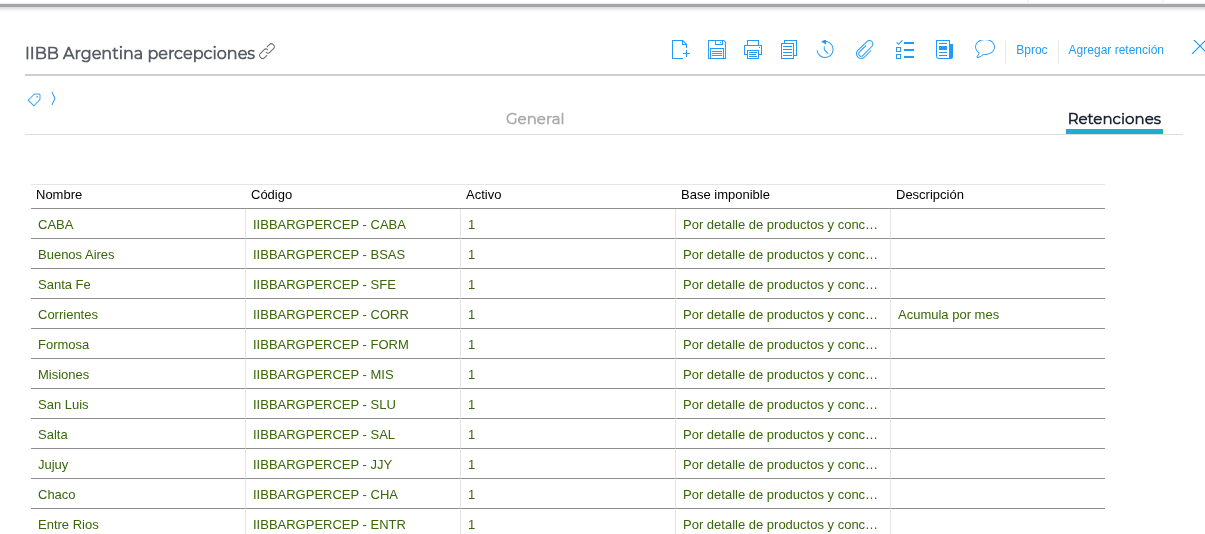Open attachments with the paperclip icon
Screen dimensions: 1205x534
(865, 49)
